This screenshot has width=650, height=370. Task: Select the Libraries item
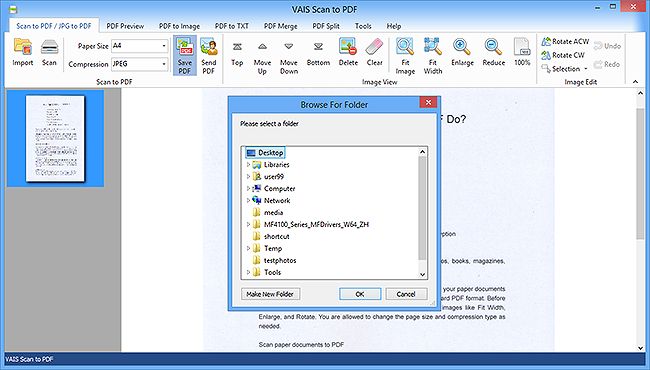(x=276, y=164)
